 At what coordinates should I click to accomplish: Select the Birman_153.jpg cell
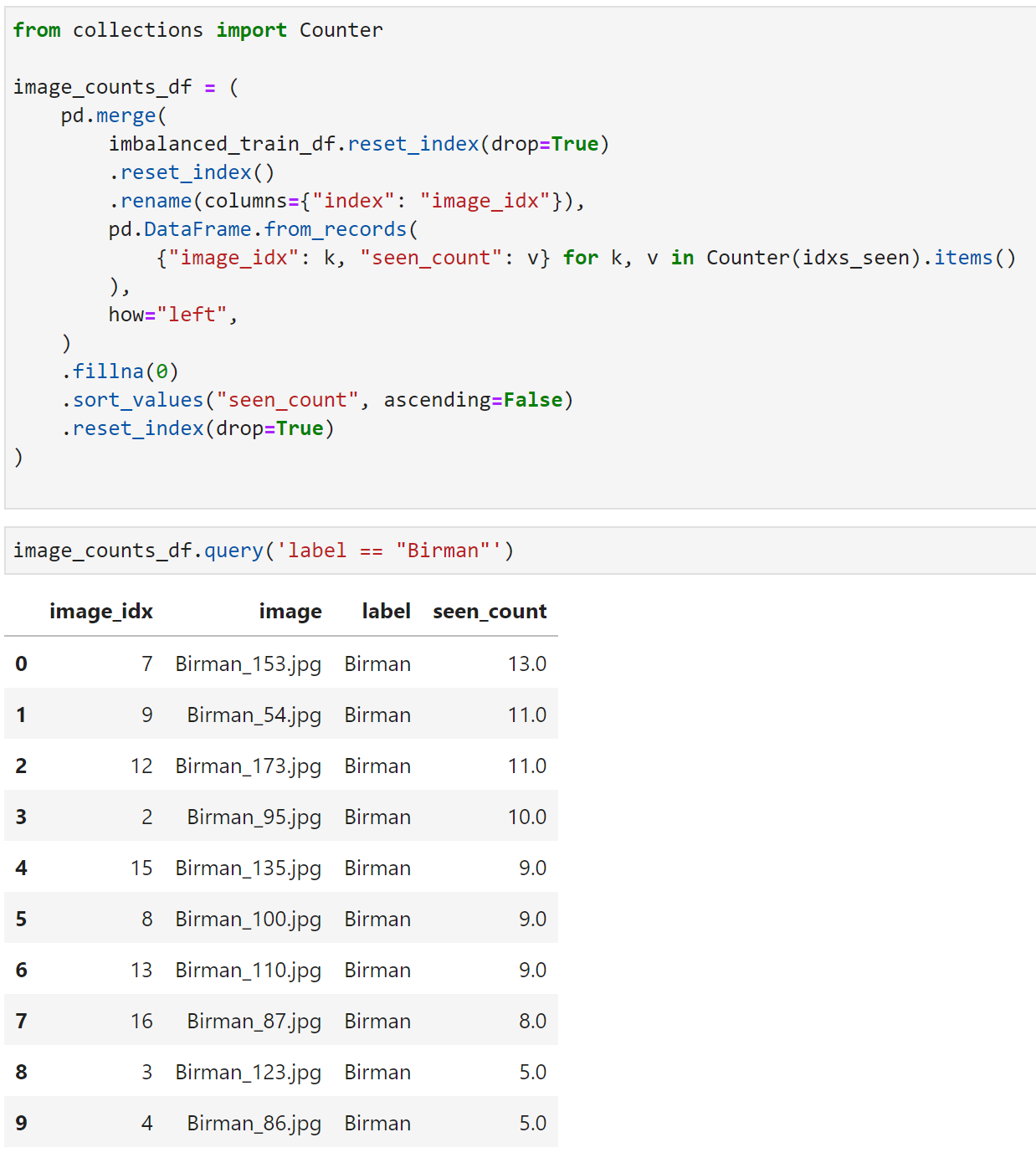click(x=248, y=664)
